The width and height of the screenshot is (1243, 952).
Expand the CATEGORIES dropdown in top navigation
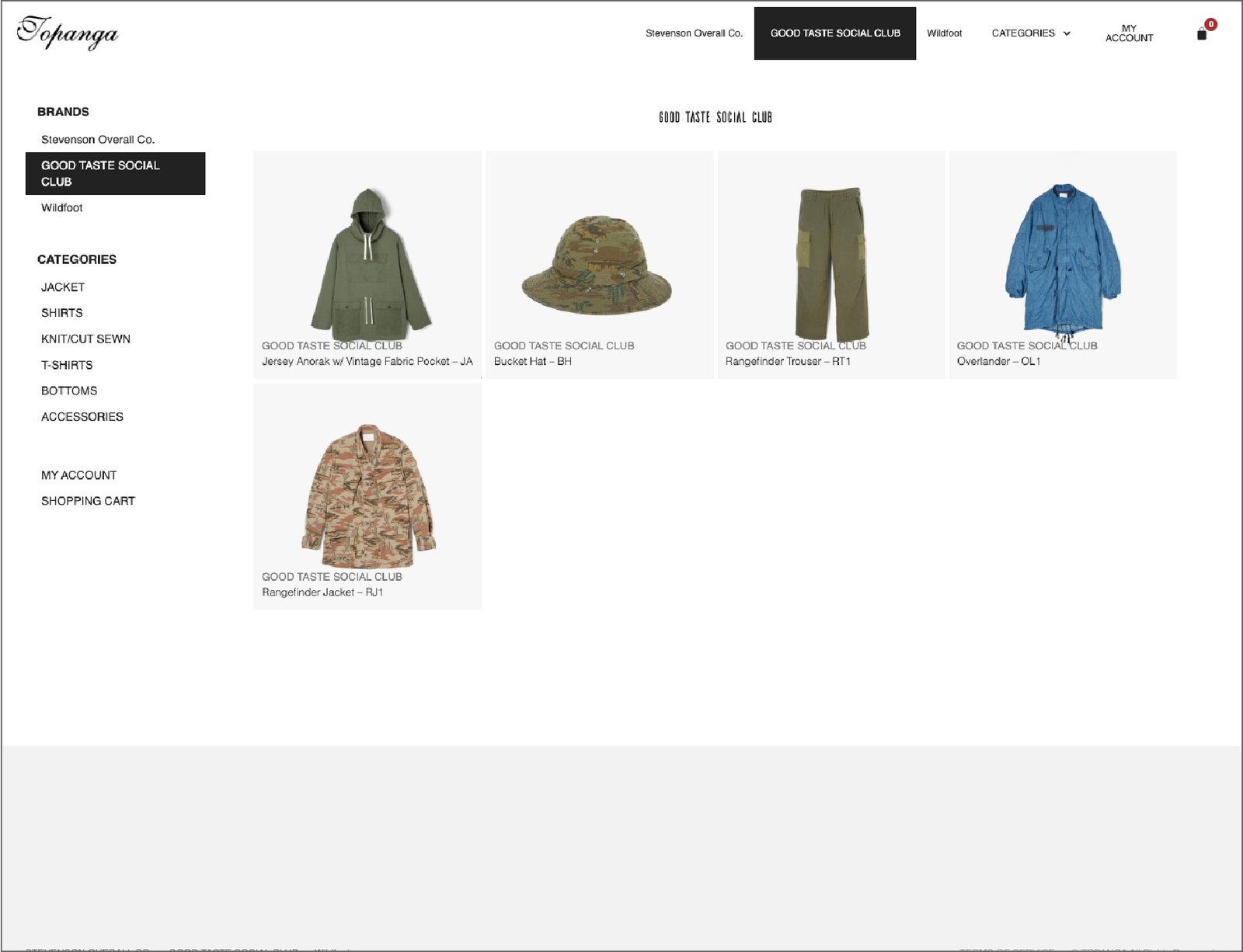click(x=1031, y=33)
